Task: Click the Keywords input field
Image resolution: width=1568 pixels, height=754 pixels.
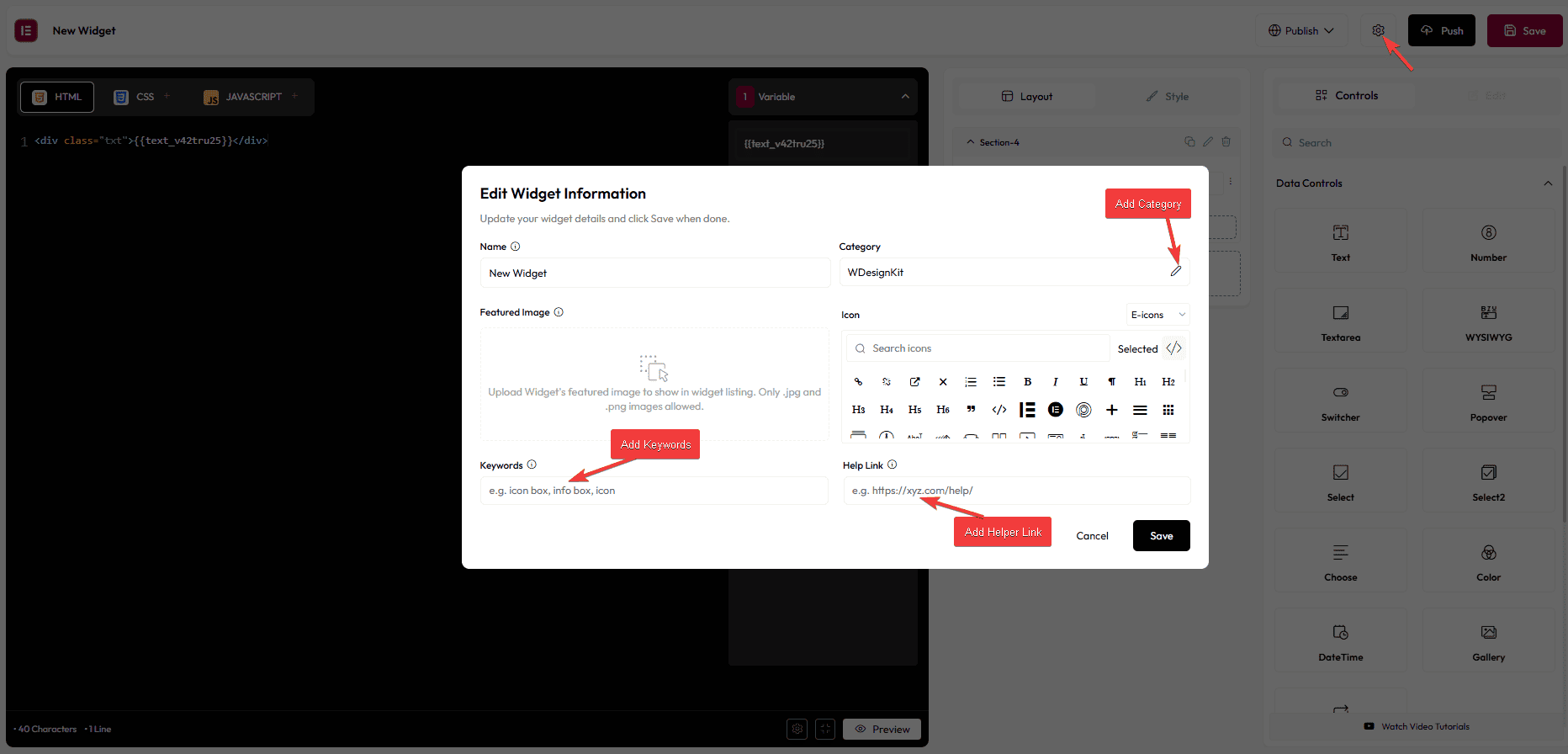Action: pos(654,491)
